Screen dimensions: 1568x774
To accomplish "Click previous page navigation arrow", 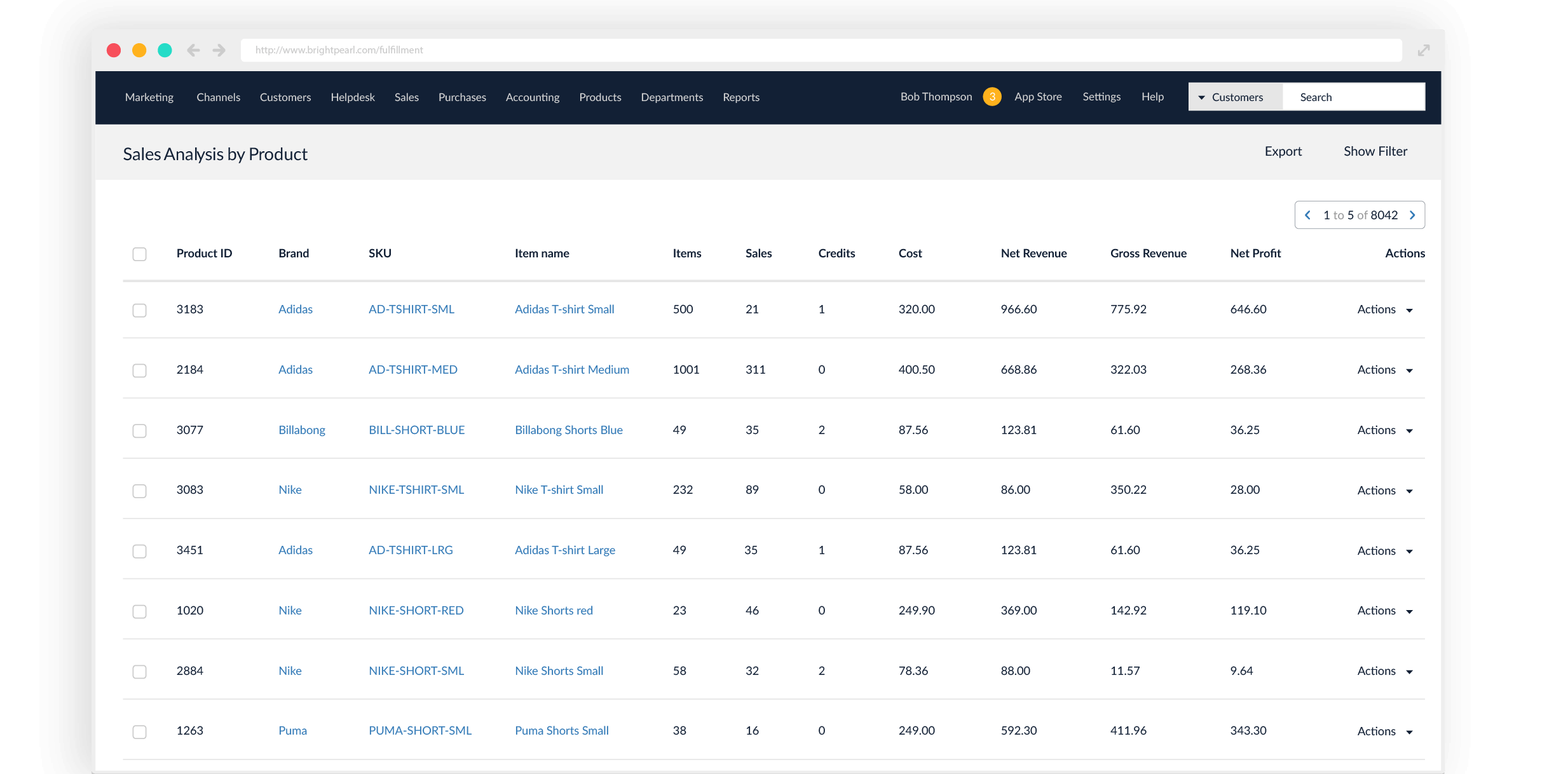I will [1307, 215].
